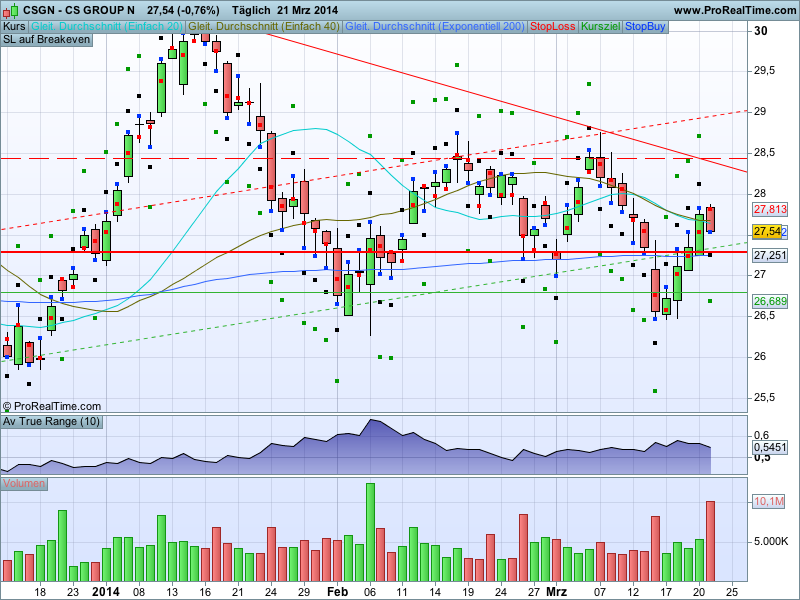Click the 27,251 price level tag
The height and width of the screenshot is (600, 800).
pos(770,255)
